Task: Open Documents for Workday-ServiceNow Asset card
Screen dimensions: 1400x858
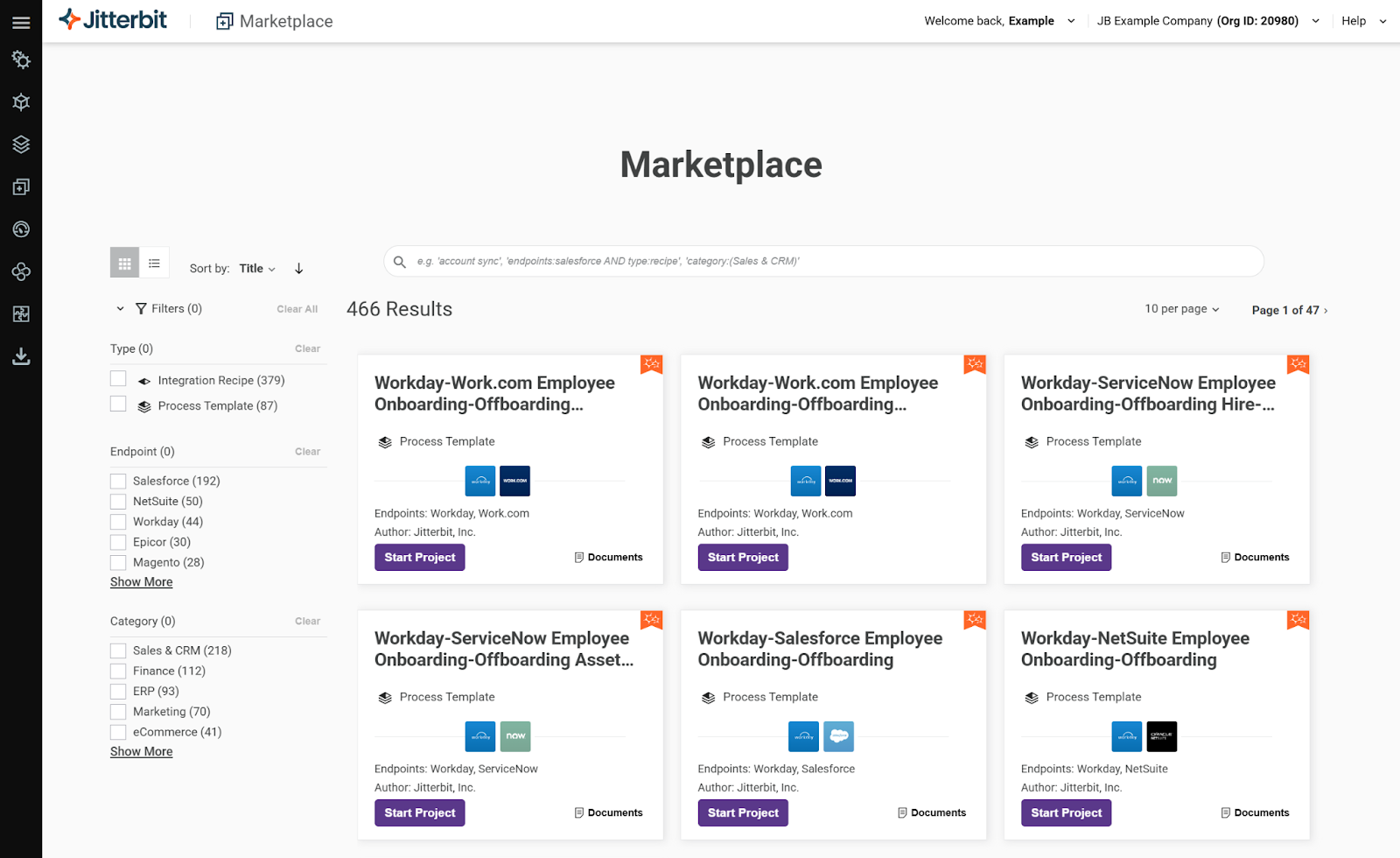Action: [608, 813]
